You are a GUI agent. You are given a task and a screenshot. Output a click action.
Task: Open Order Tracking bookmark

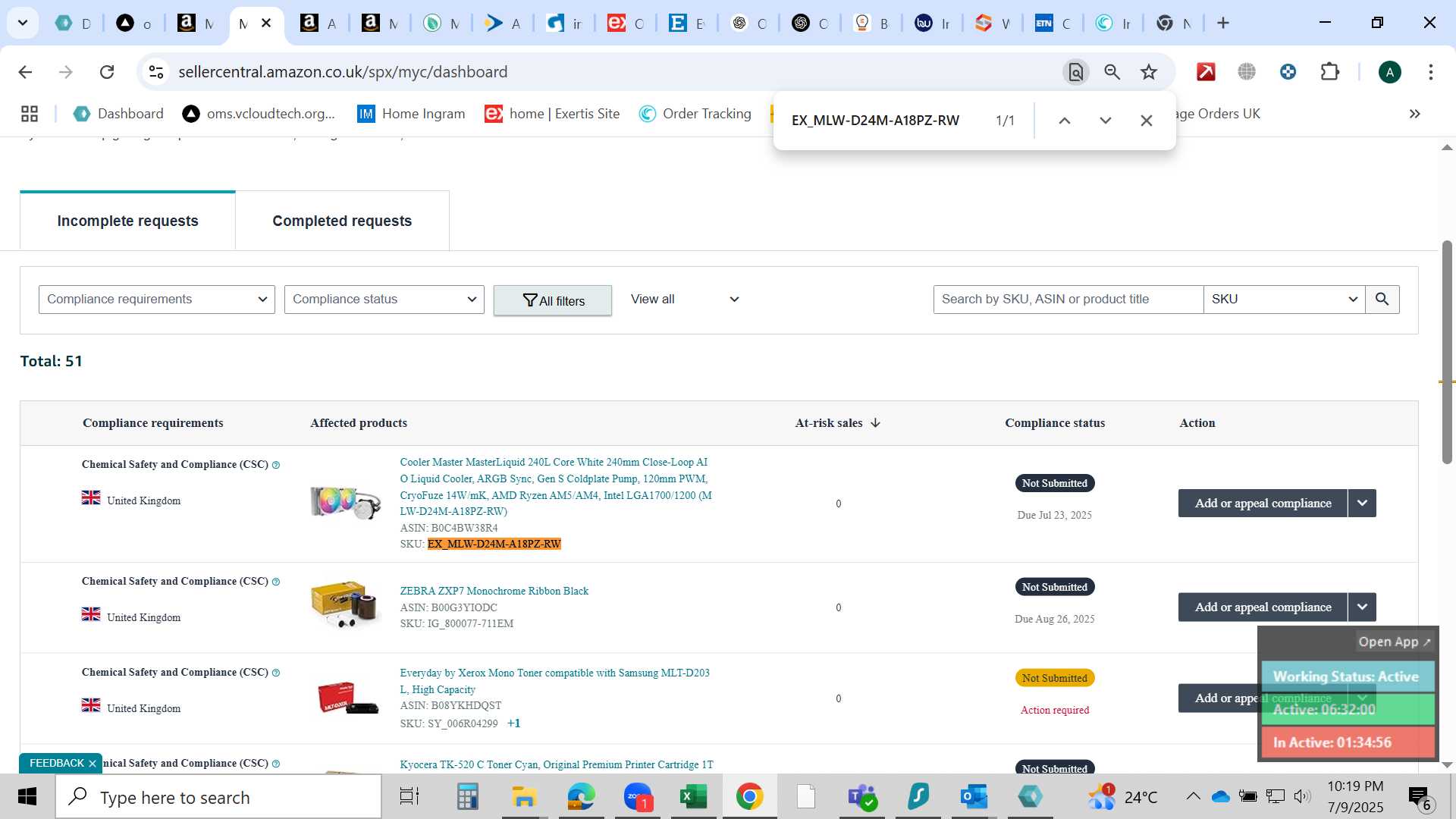click(695, 114)
